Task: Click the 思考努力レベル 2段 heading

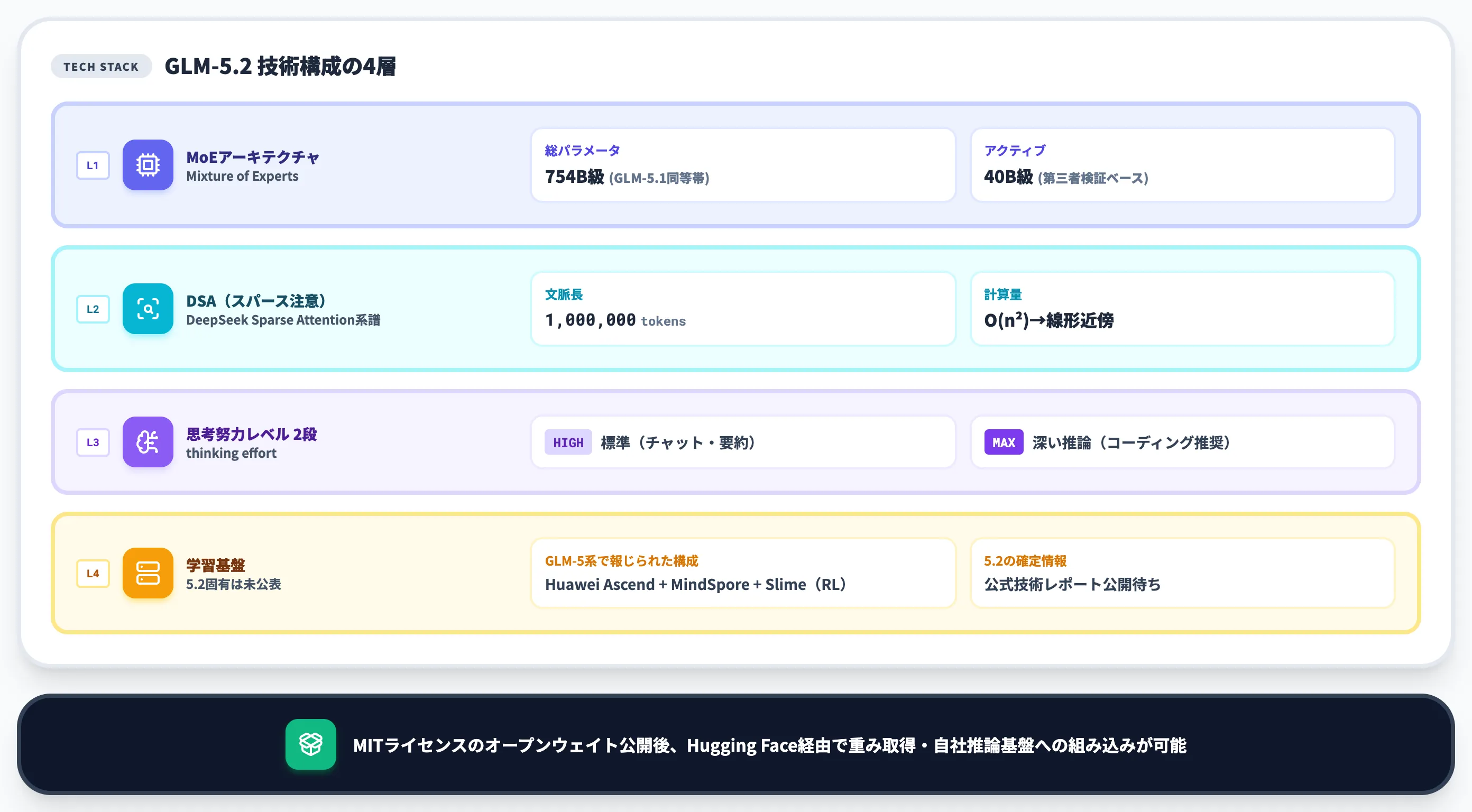Action: (252, 433)
